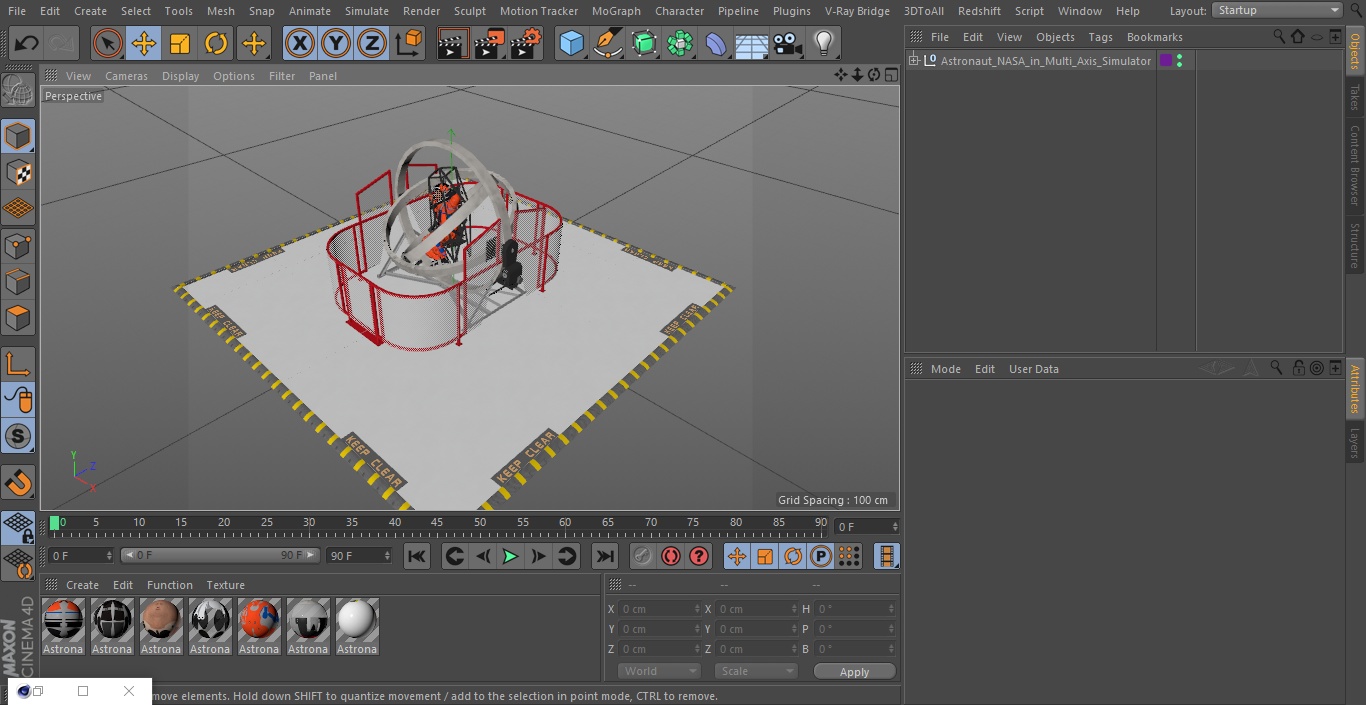Toggle the Snap magnet icon
Screen dimensions: 1366x705
point(18,482)
